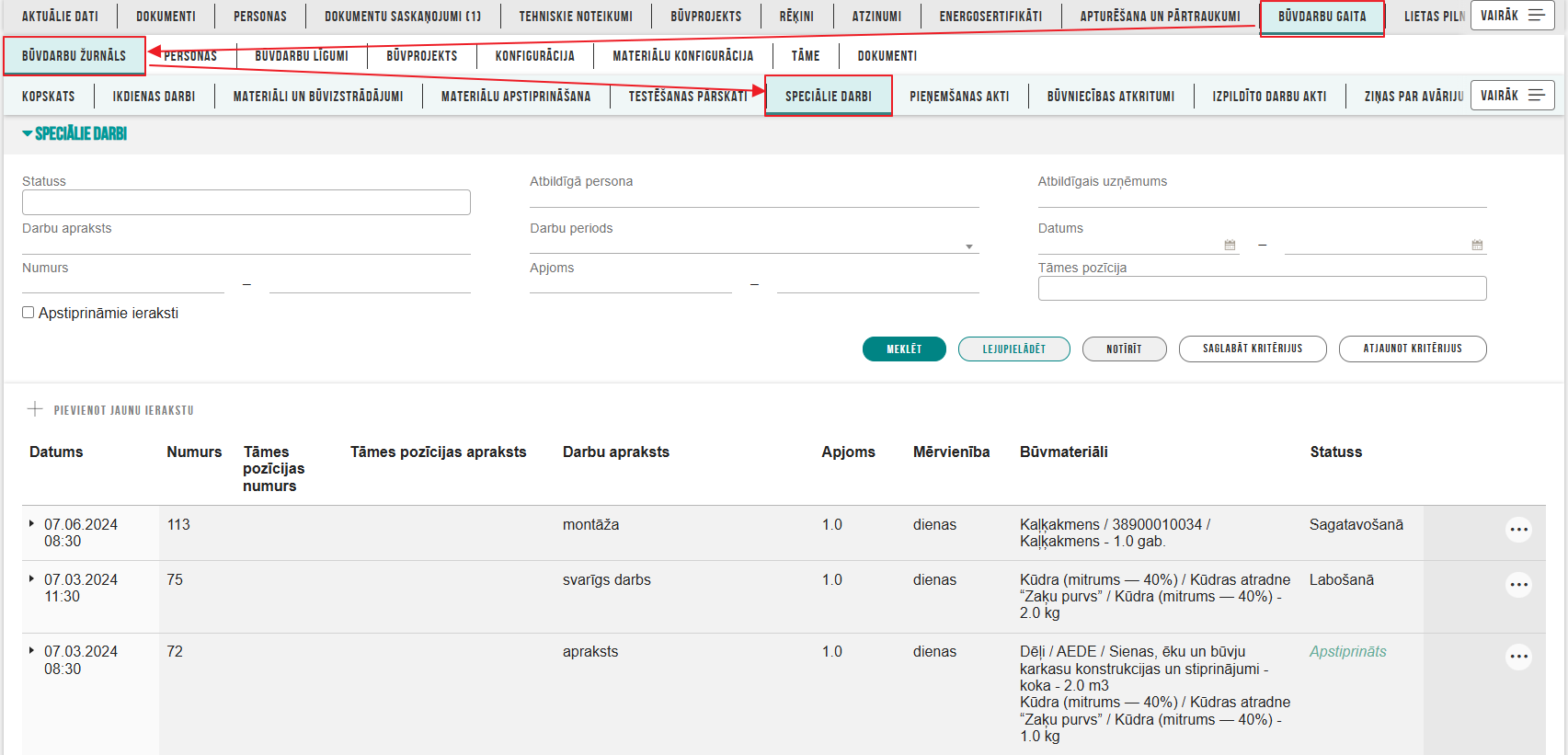This screenshot has width=1568, height=755.
Task: Click the Apstiprināts status text
Action: click(x=1347, y=651)
